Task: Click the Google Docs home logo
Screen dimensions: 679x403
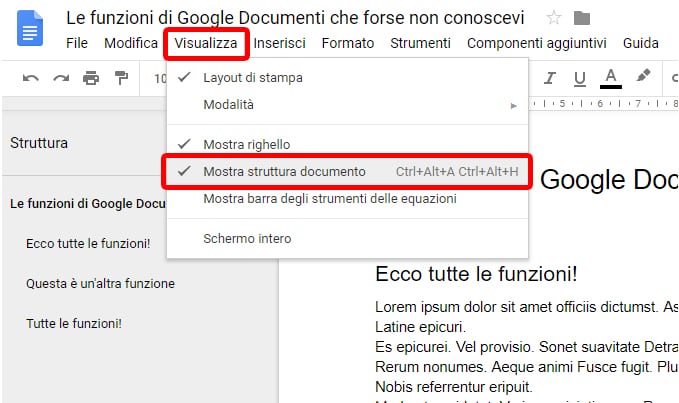Action: coord(30,31)
